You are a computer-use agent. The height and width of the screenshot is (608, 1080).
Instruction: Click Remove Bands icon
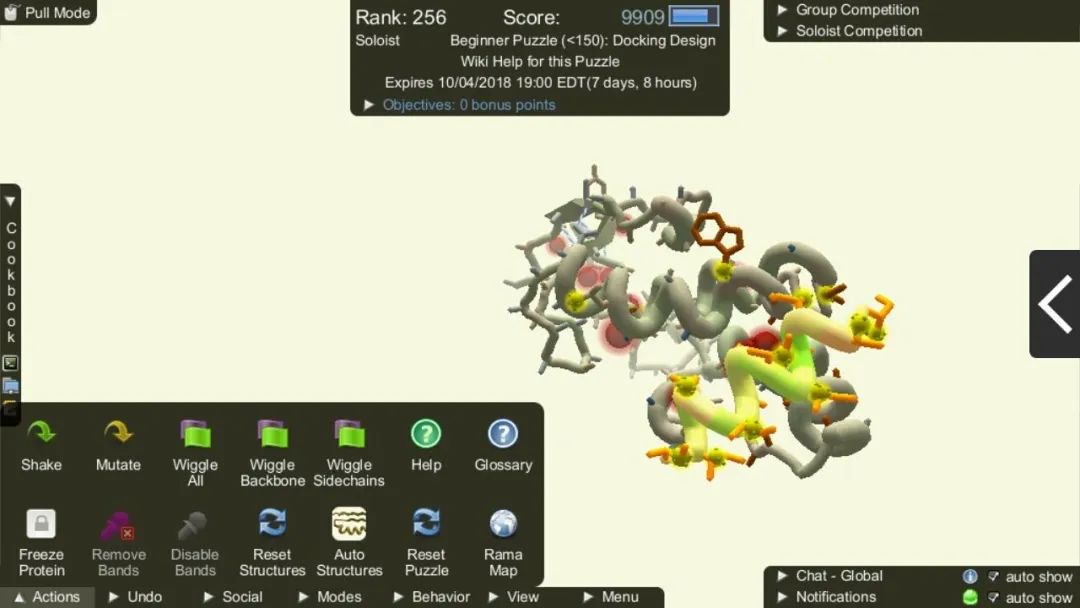click(x=118, y=525)
